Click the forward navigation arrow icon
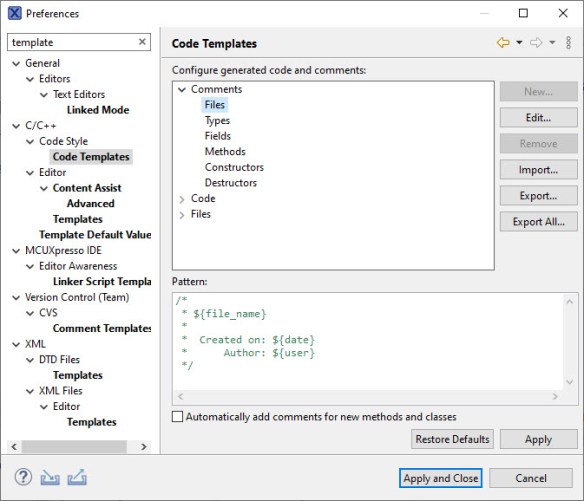This screenshot has height=501, width=584. coord(536,43)
